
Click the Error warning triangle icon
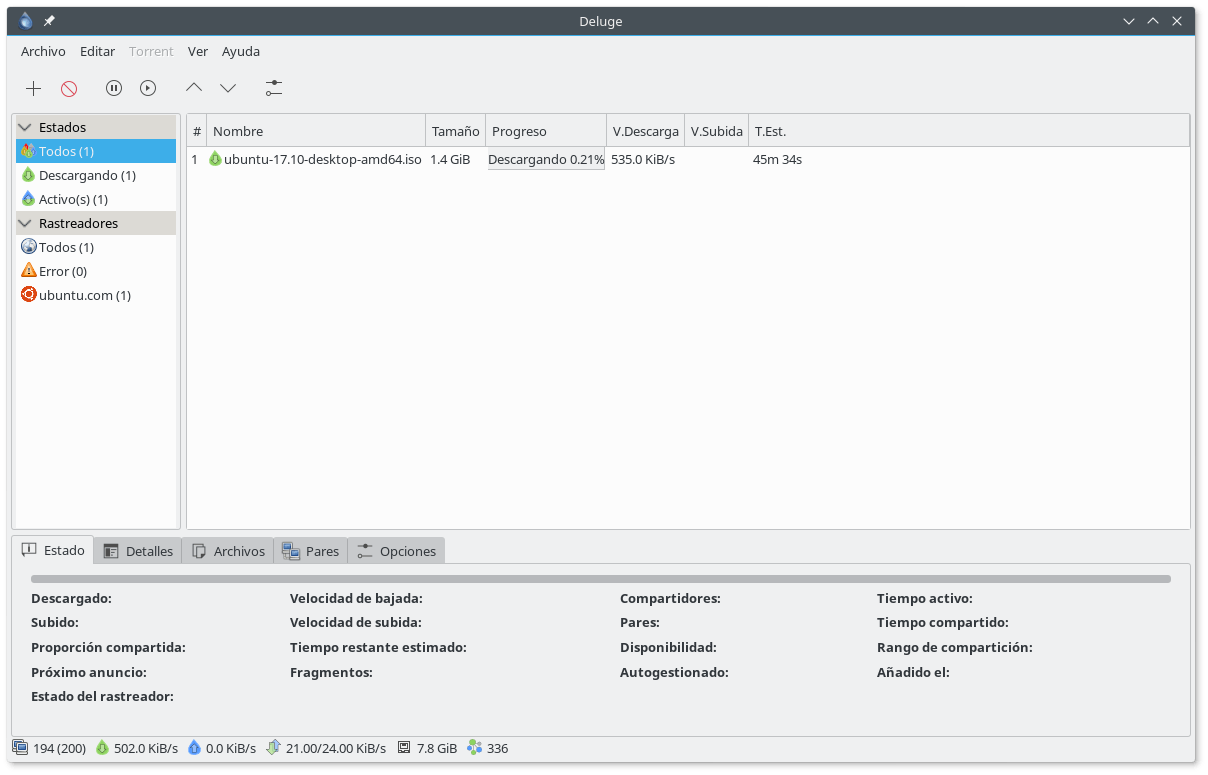coord(28,270)
